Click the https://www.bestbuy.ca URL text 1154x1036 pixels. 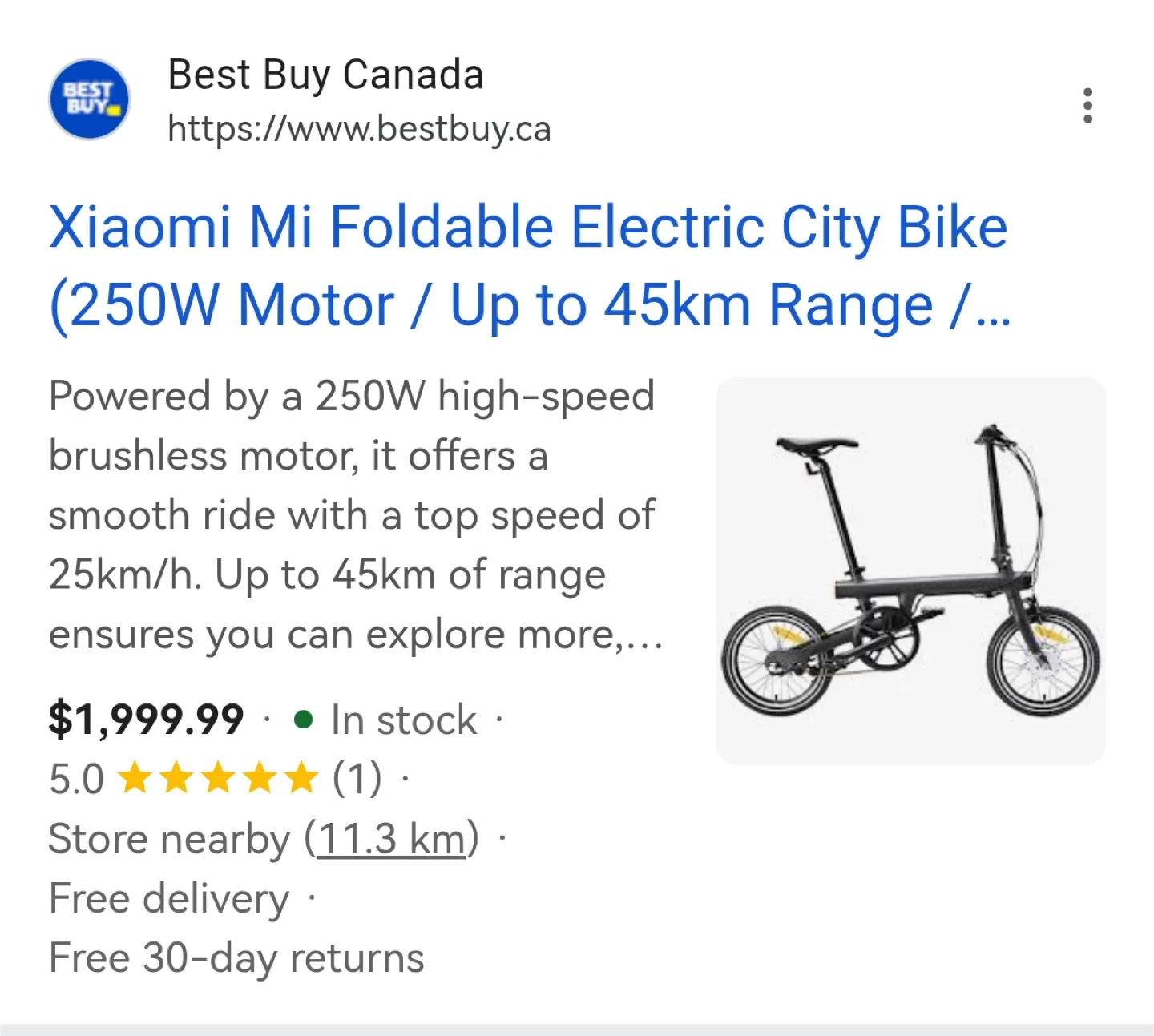[359, 129]
